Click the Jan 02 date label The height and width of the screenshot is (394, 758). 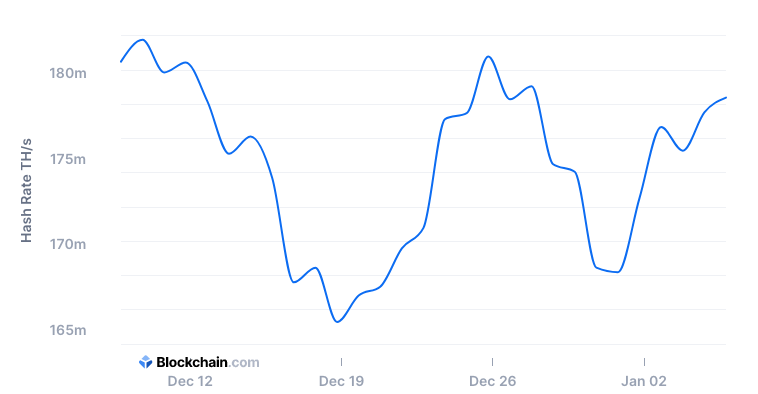(x=644, y=381)
